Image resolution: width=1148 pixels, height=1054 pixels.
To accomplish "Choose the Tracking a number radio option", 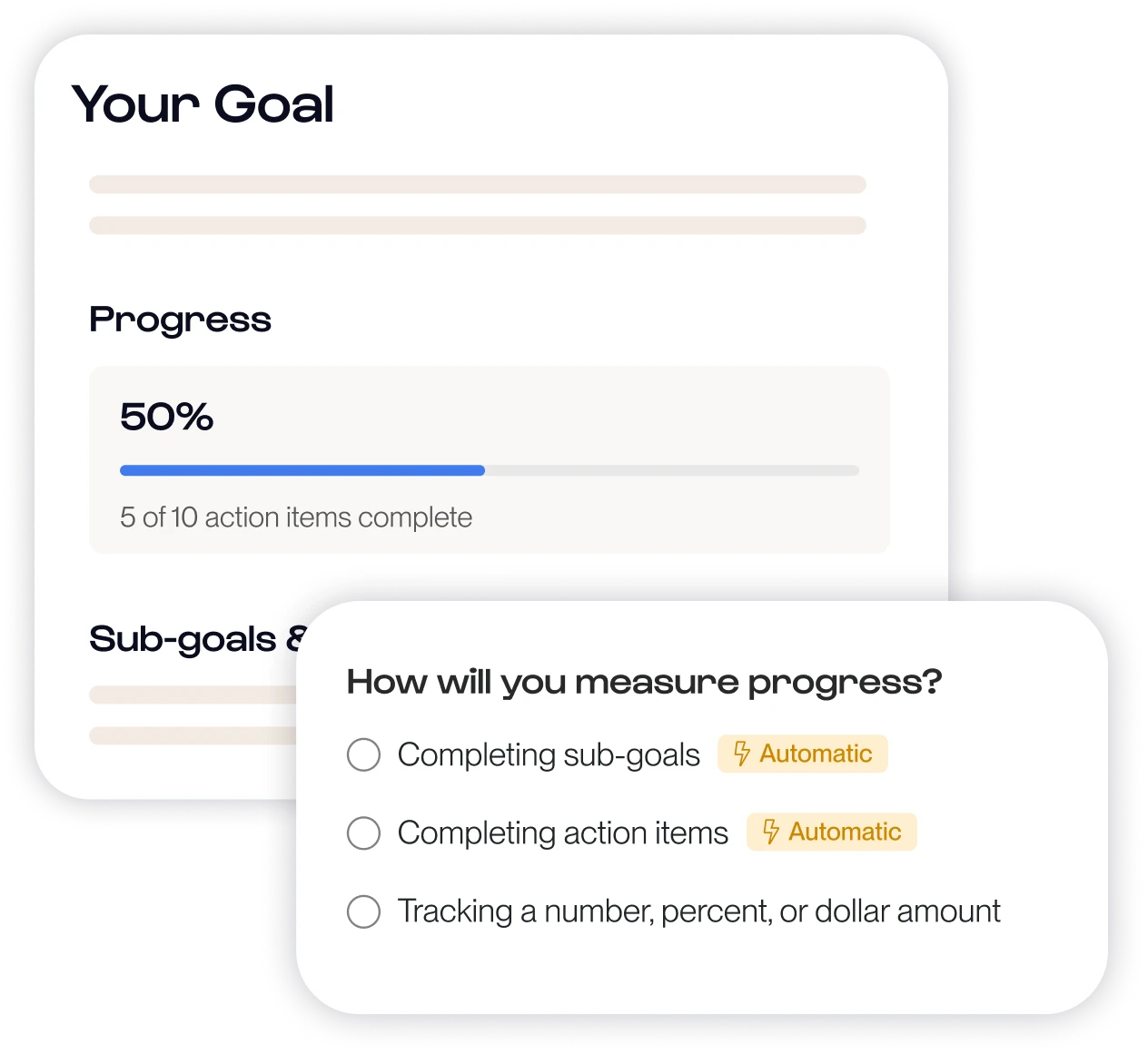I will click(363, 911).
